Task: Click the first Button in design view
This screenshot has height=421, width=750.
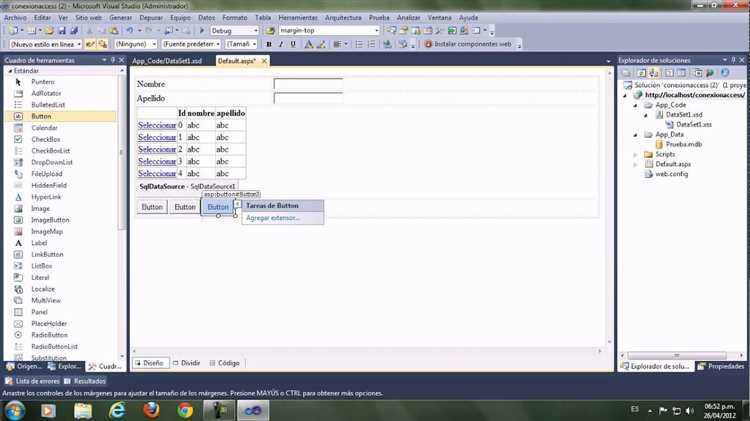Action: coord(152,207)
